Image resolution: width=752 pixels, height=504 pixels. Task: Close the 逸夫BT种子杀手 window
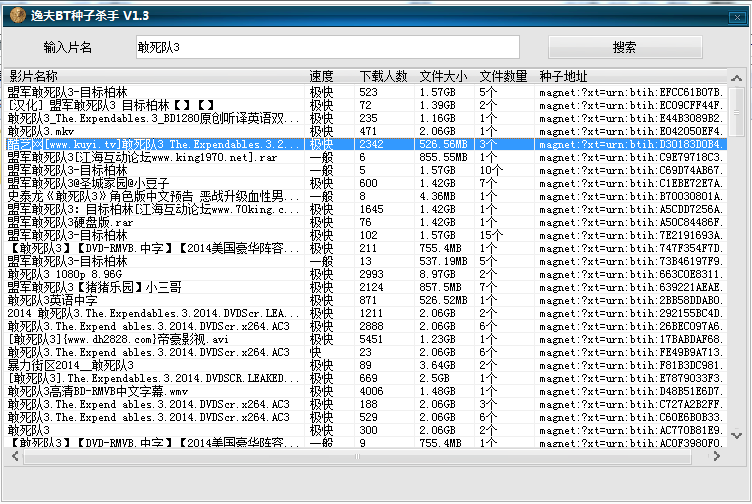(737, 17)
